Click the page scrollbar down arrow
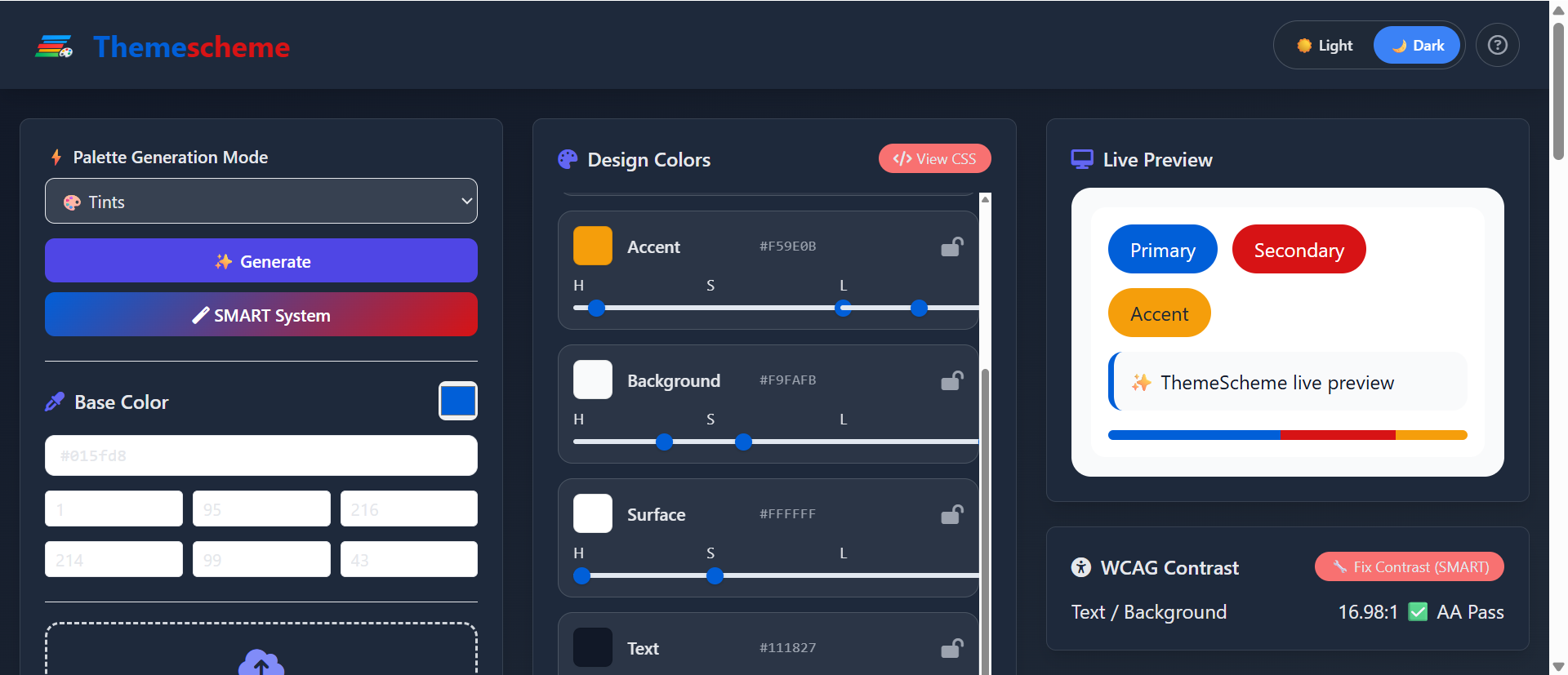 pos(1558,667)
